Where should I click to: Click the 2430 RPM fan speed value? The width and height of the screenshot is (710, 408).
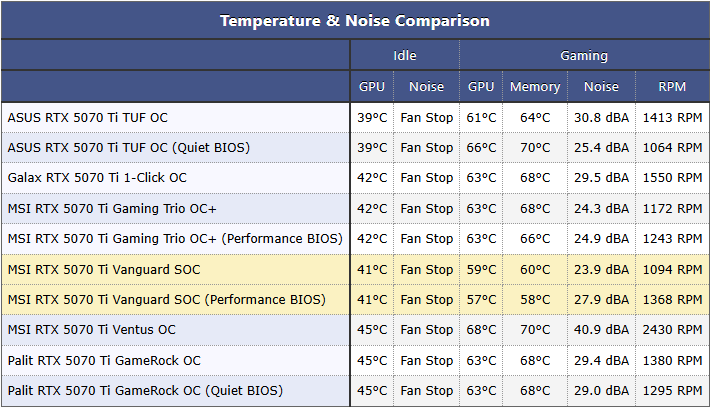click(x=672, y=330)
